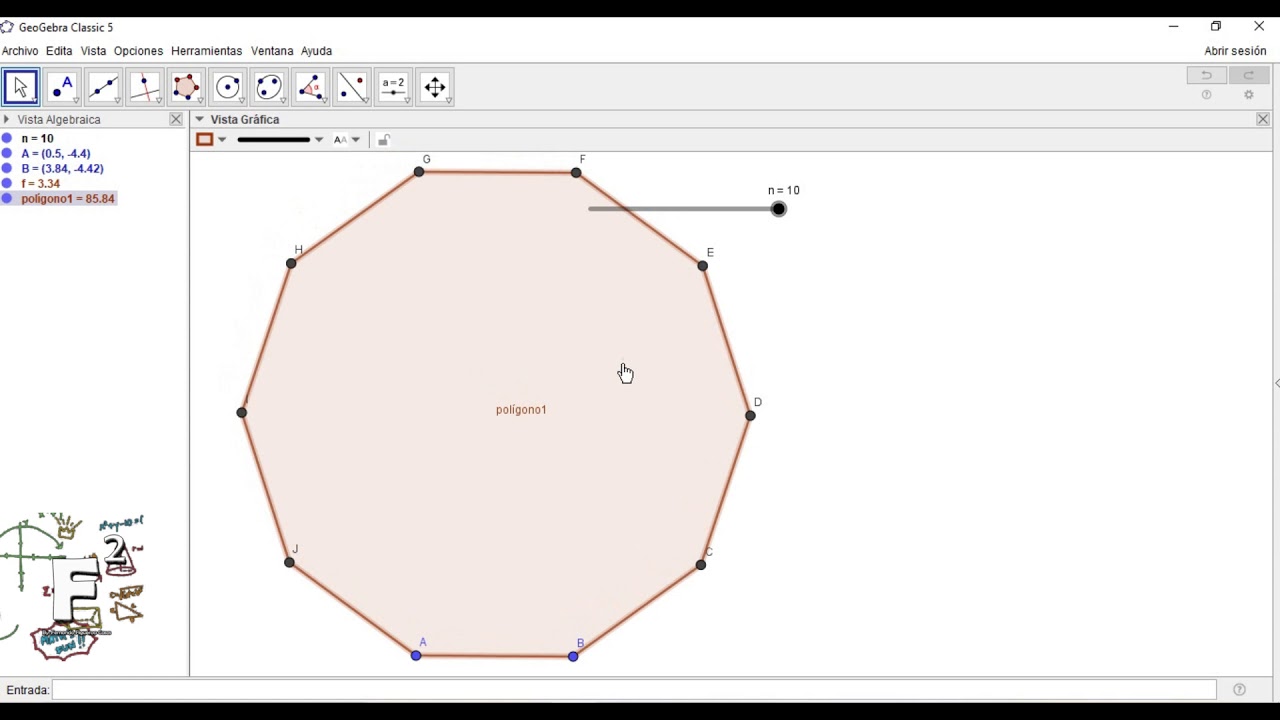Select A = (0.5, -4.4) entry
The width and height of the screenshot is (1280, 720).
(x=56, y=154)
